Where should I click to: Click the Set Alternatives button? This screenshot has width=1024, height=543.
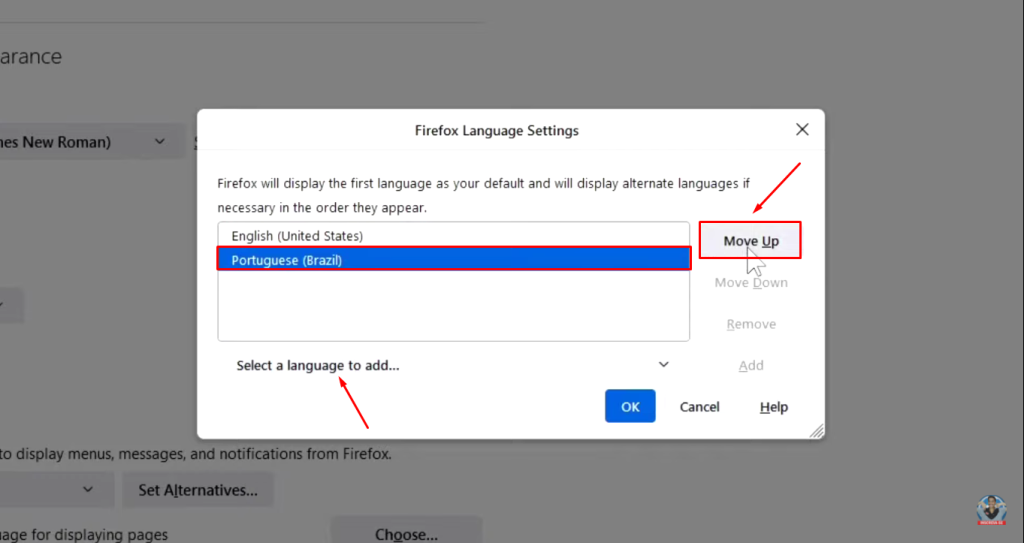click(x=198, y=490)
